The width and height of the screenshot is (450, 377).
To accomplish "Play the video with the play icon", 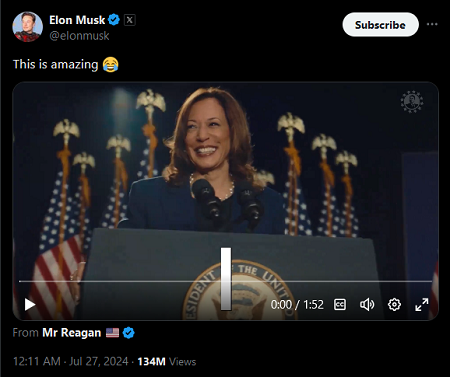I will click(30, 304).
